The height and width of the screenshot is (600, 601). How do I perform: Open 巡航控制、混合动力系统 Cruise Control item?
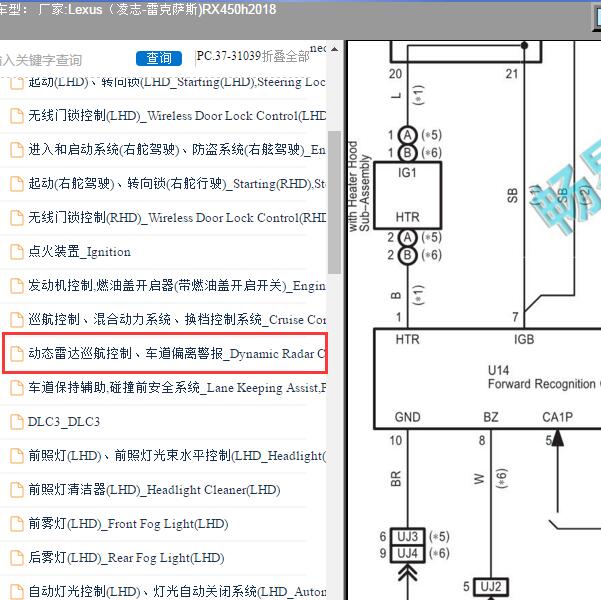tap(177, 319)
